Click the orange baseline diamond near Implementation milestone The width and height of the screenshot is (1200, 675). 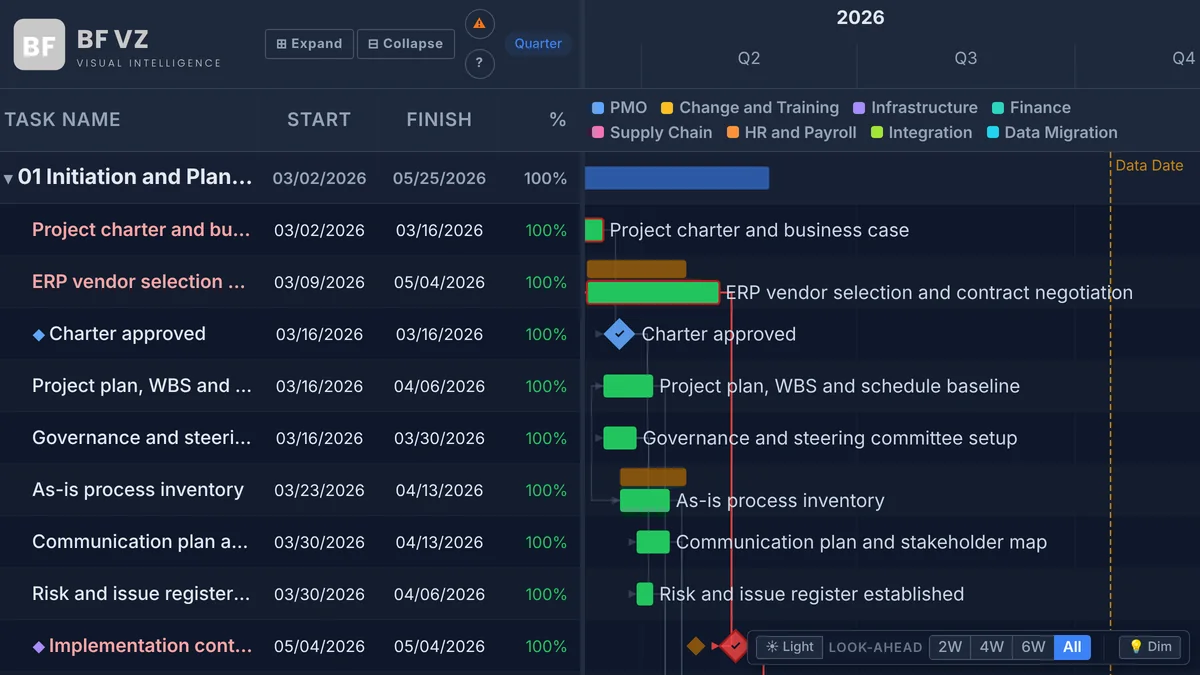pyautogui.click(x=696, y=646)
